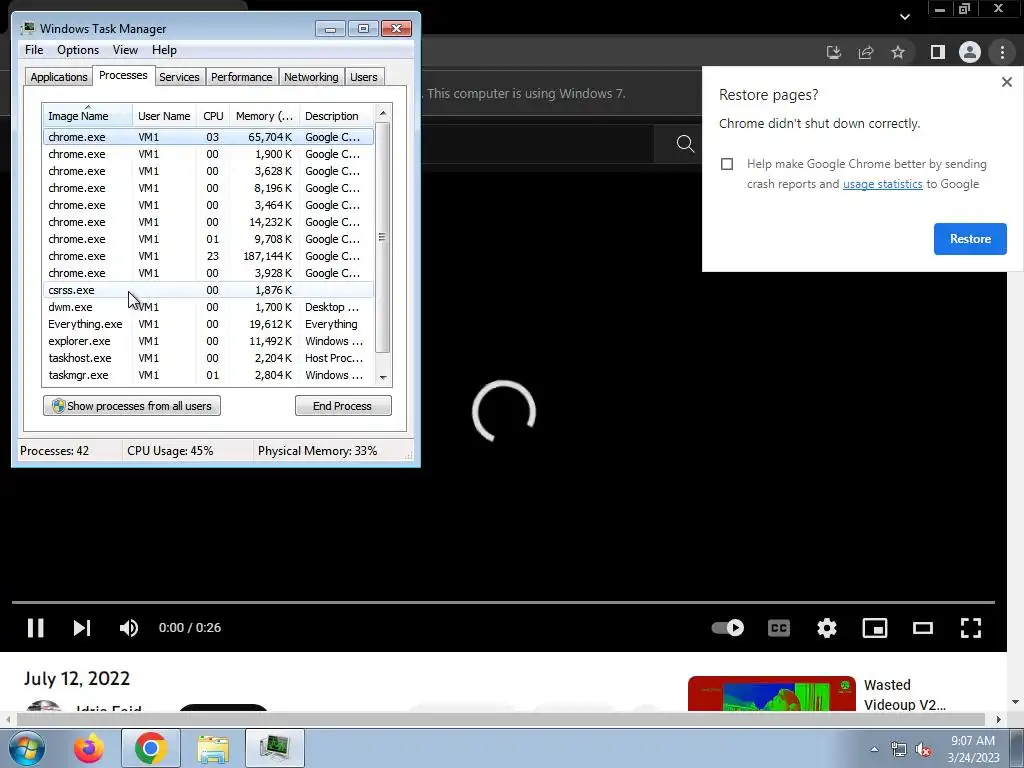Open Task Manager Help menu
This screenshot has width=1024, height=768.
click(164, 50)
